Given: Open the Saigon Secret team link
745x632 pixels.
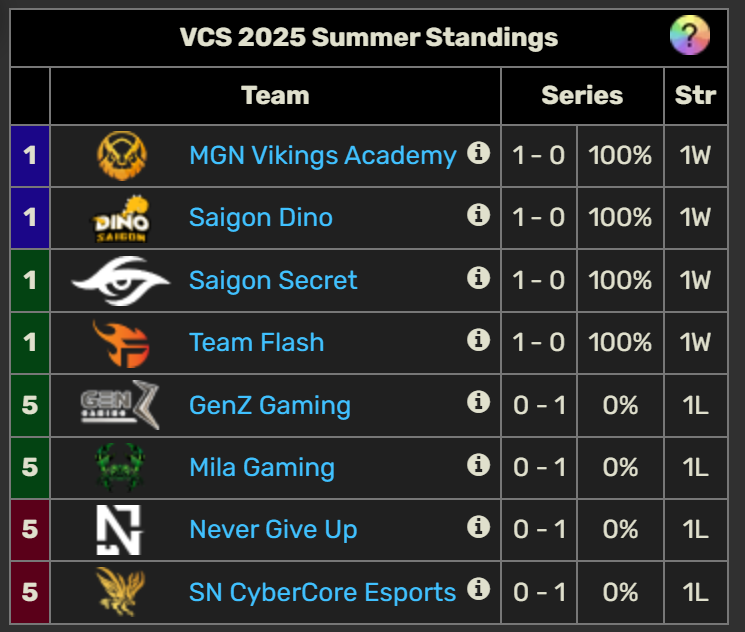Looking at the screenshot, I should click(273, 280).
